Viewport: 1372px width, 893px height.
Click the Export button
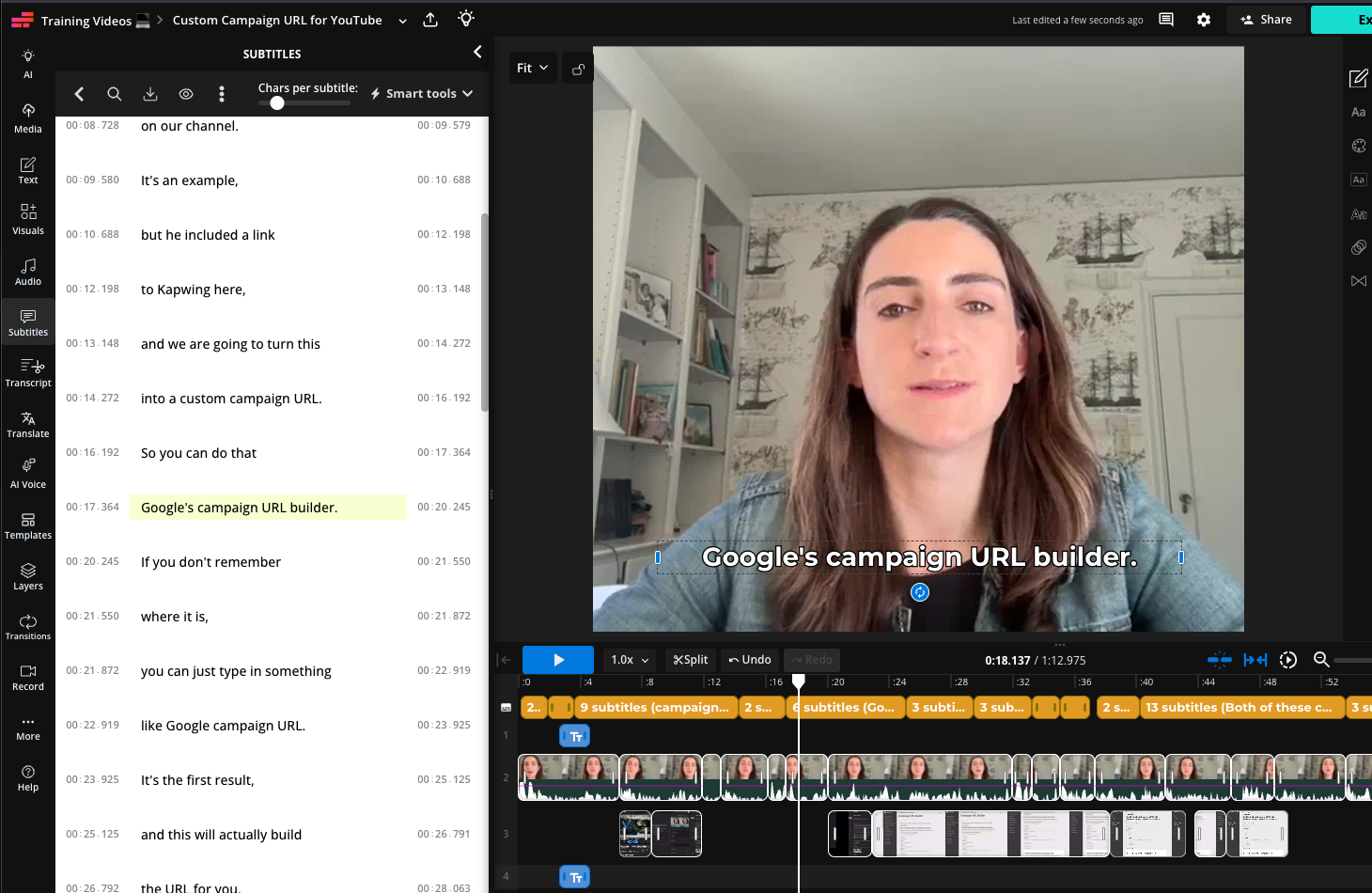click(1342, 20)
